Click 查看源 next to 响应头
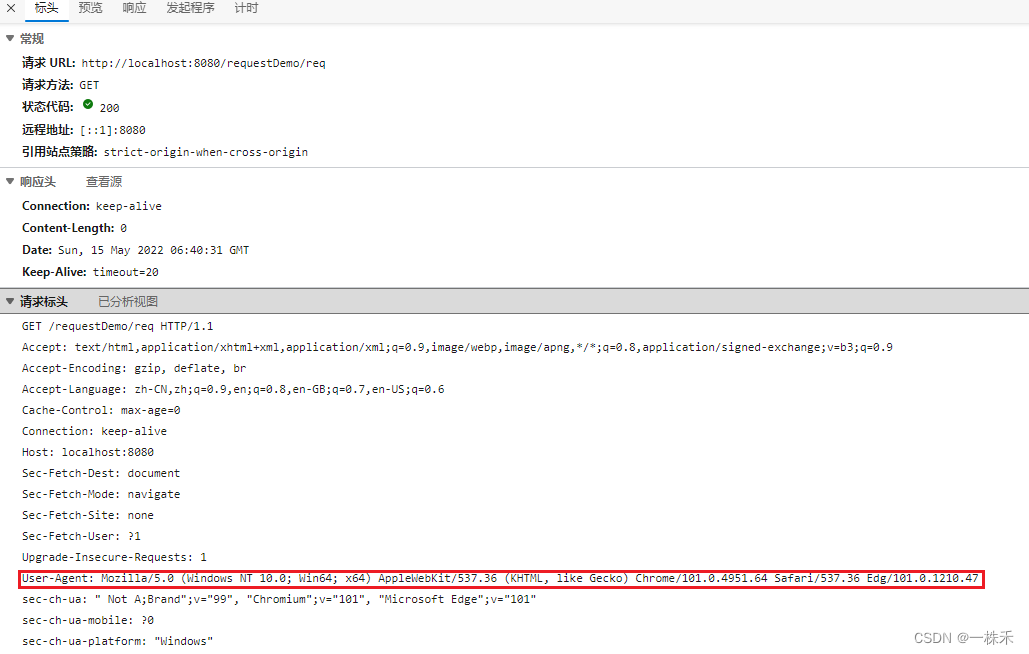This screenshot has height=654, width=1029. tap(104, 182)
